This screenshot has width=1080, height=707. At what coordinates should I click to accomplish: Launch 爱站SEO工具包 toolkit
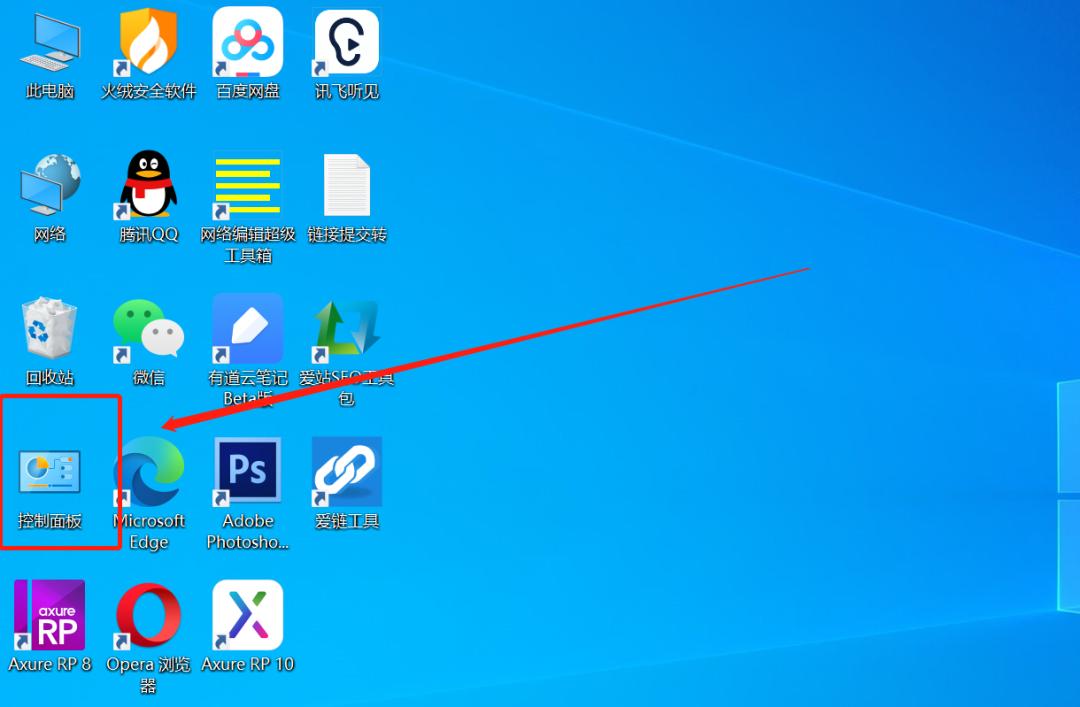(x=345, y=328)
